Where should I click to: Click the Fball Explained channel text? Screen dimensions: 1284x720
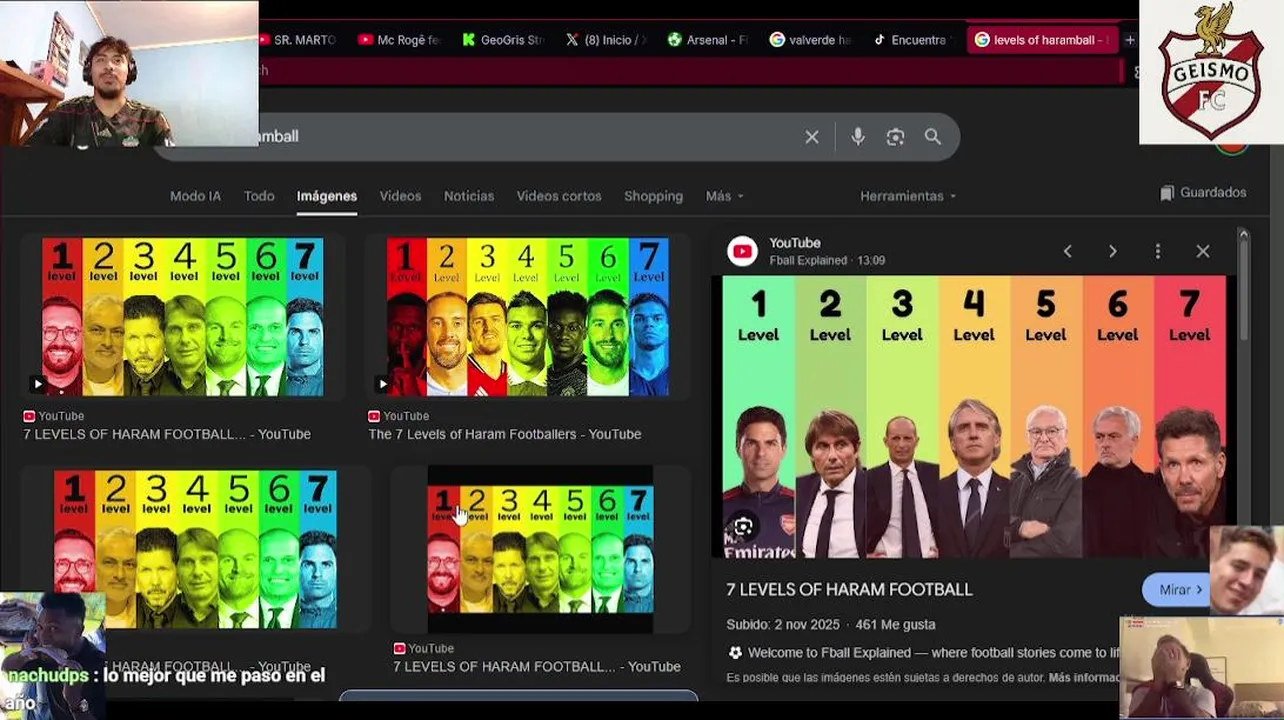811,260
